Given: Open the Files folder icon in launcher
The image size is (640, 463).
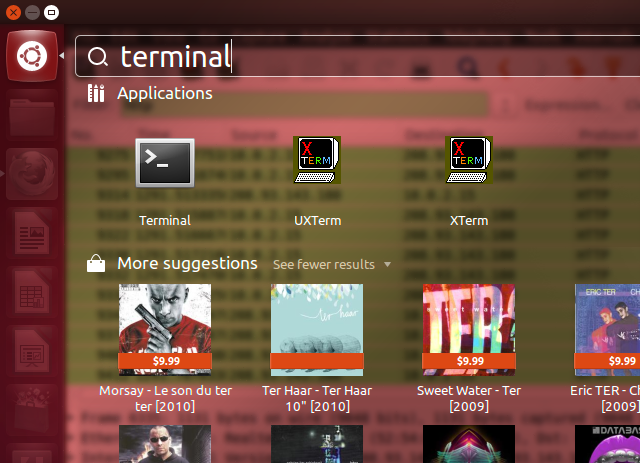Looking at the screenshot, I should tap(32, 116).
